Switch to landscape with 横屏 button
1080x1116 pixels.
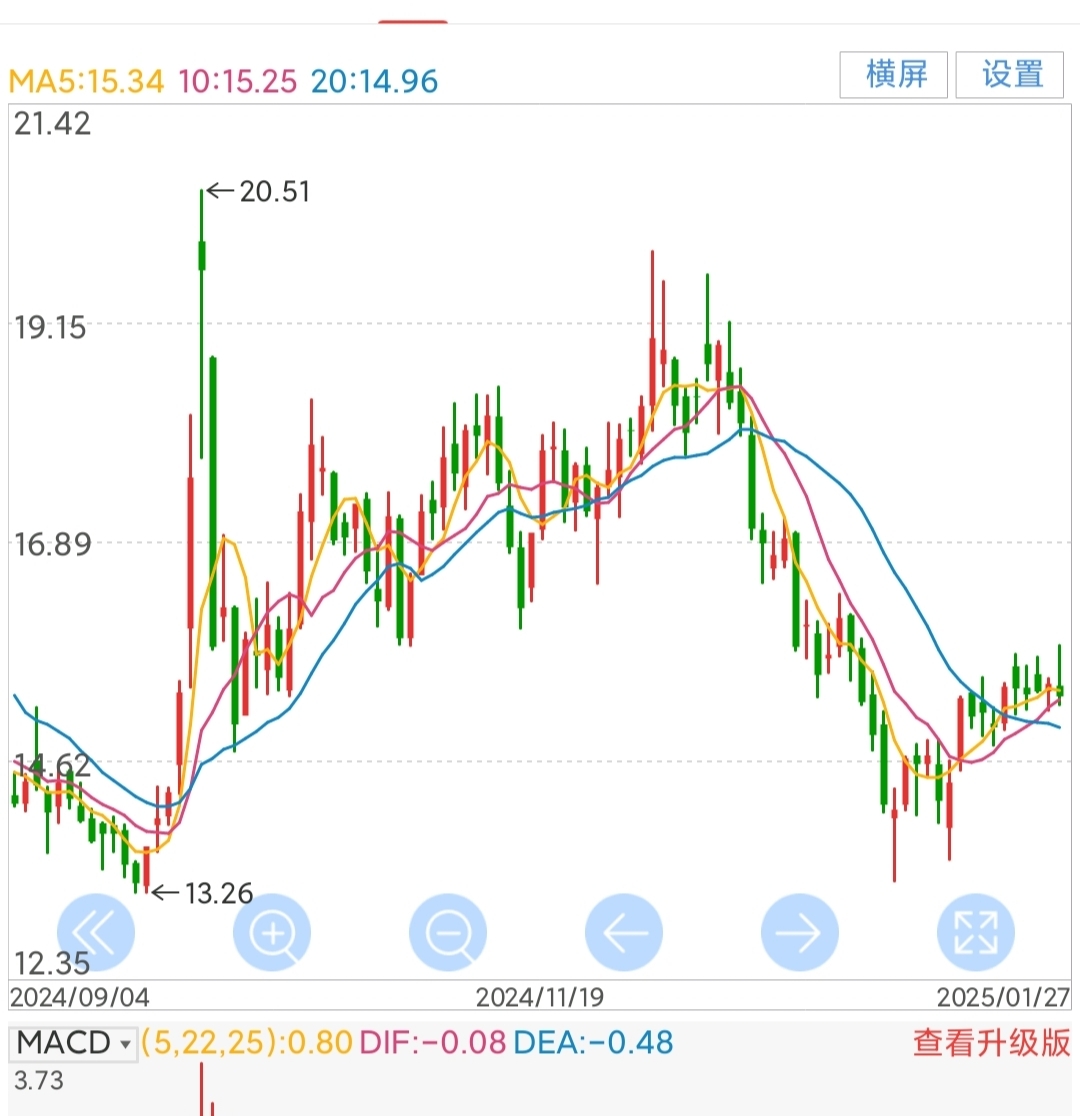pos(893,75)
